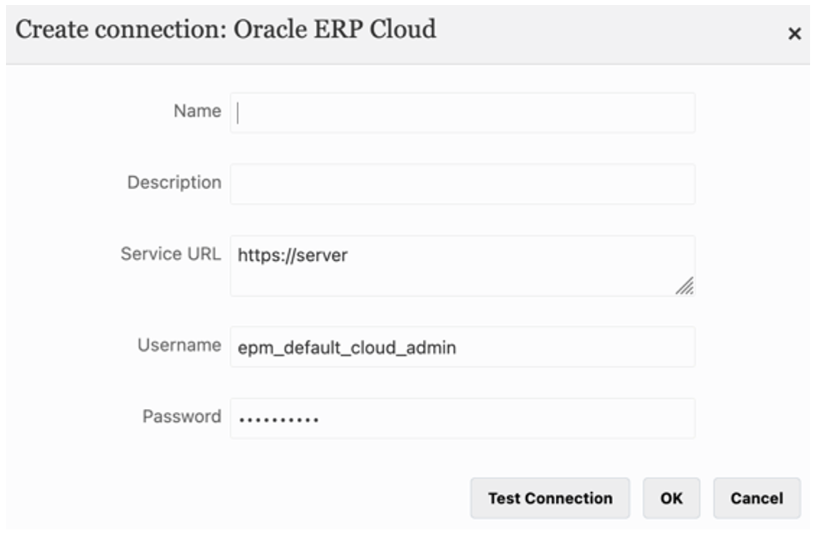
Task: Click the masked password dots
Action: click(278, 420)
